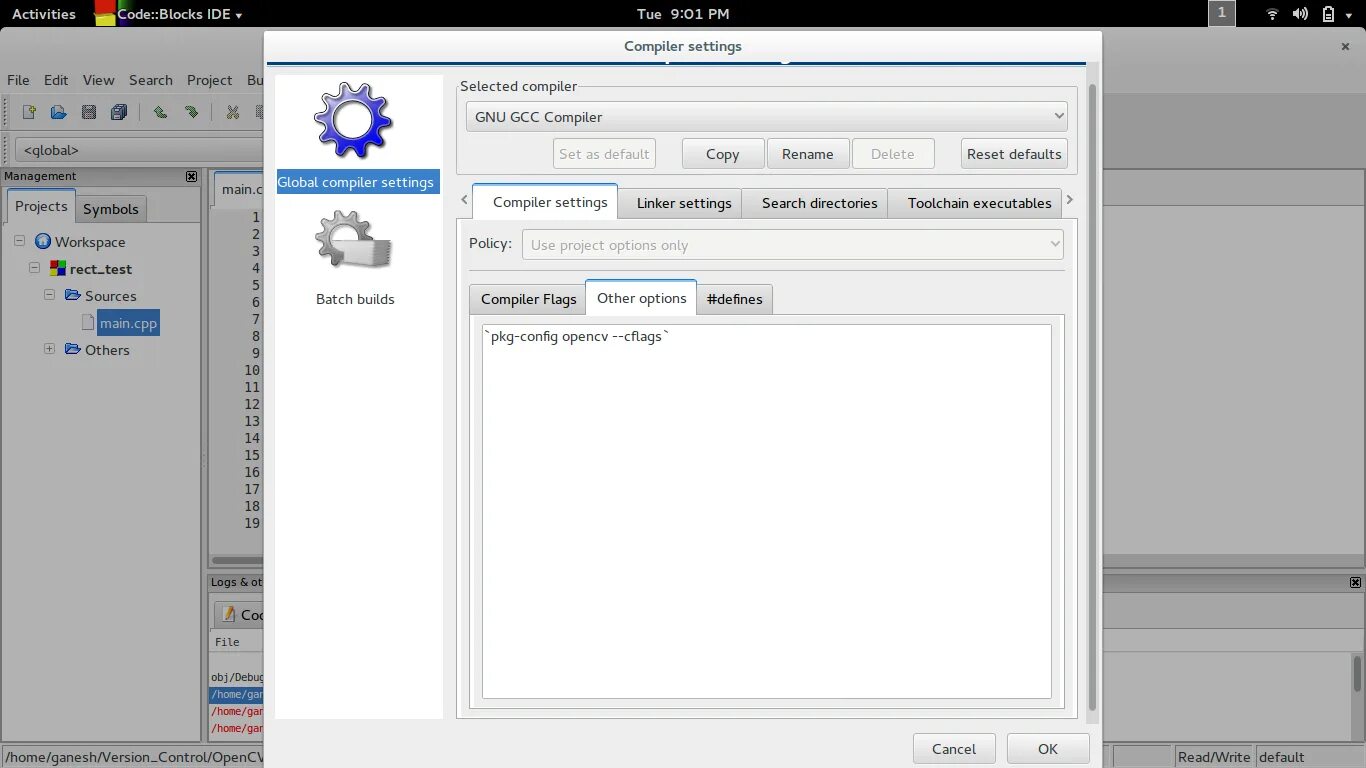Click highlighted /home/gan log row
Image resolution: width=1366 pixels, height=768 pixels.
click(x=237, y=694)
